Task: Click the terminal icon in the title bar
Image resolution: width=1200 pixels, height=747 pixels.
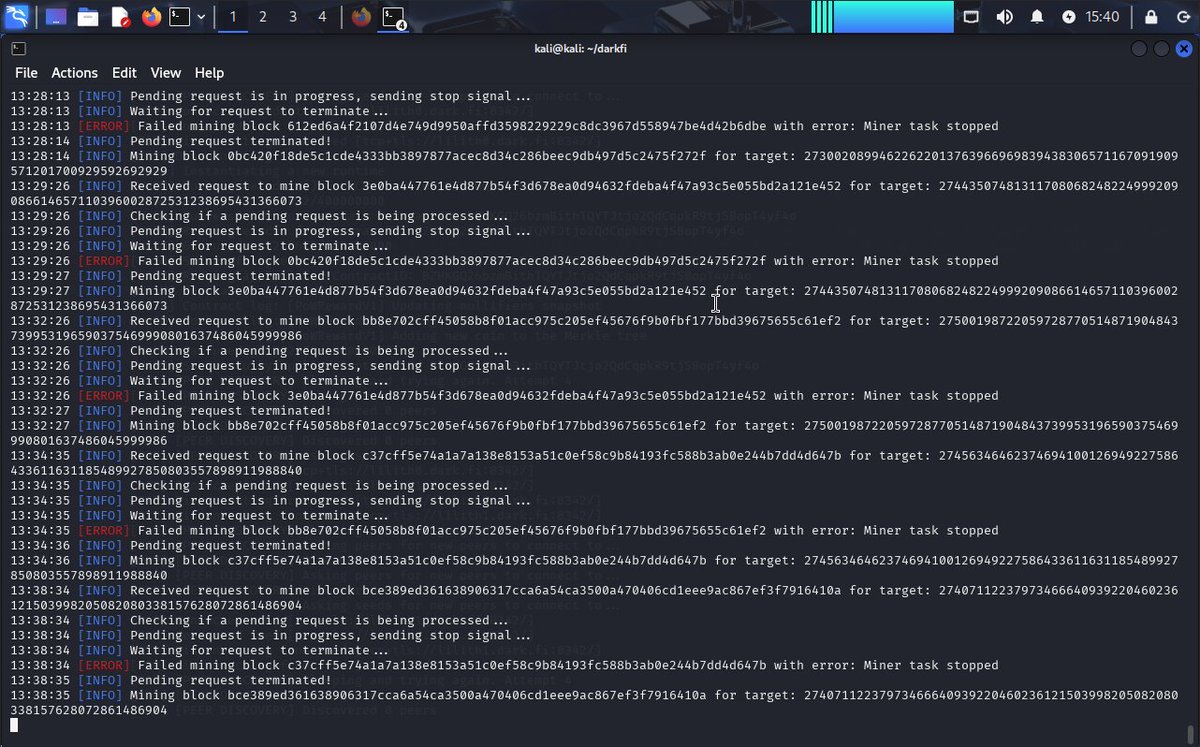Action: (18, 48)
